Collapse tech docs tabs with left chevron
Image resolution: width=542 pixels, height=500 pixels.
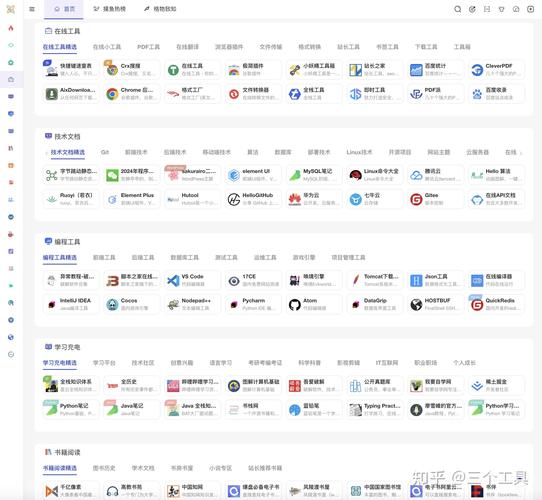[46, 152]
